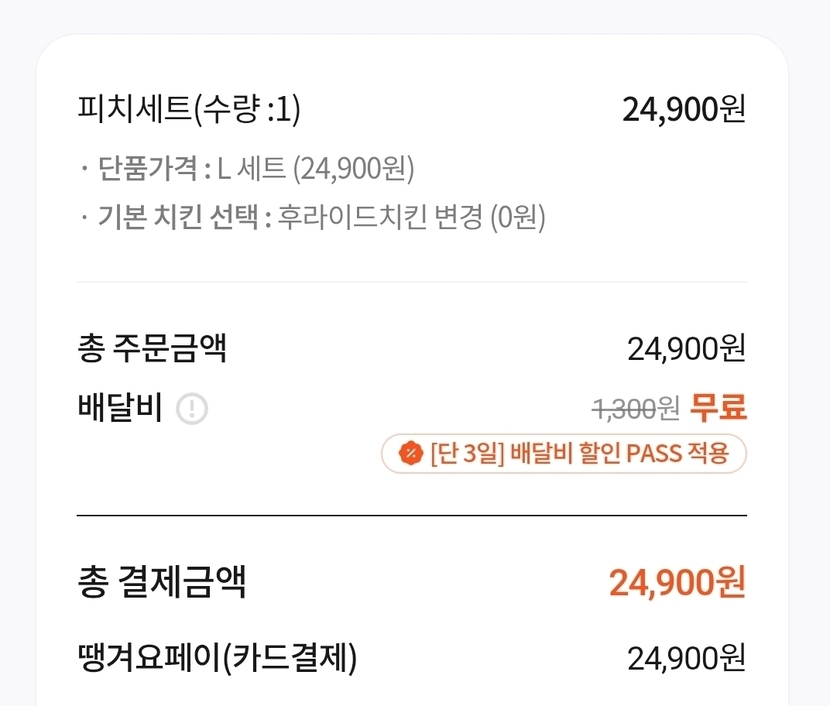Select the 총 주문금액 label
This screenshot has width=830, height=706.
coord(152,349)
